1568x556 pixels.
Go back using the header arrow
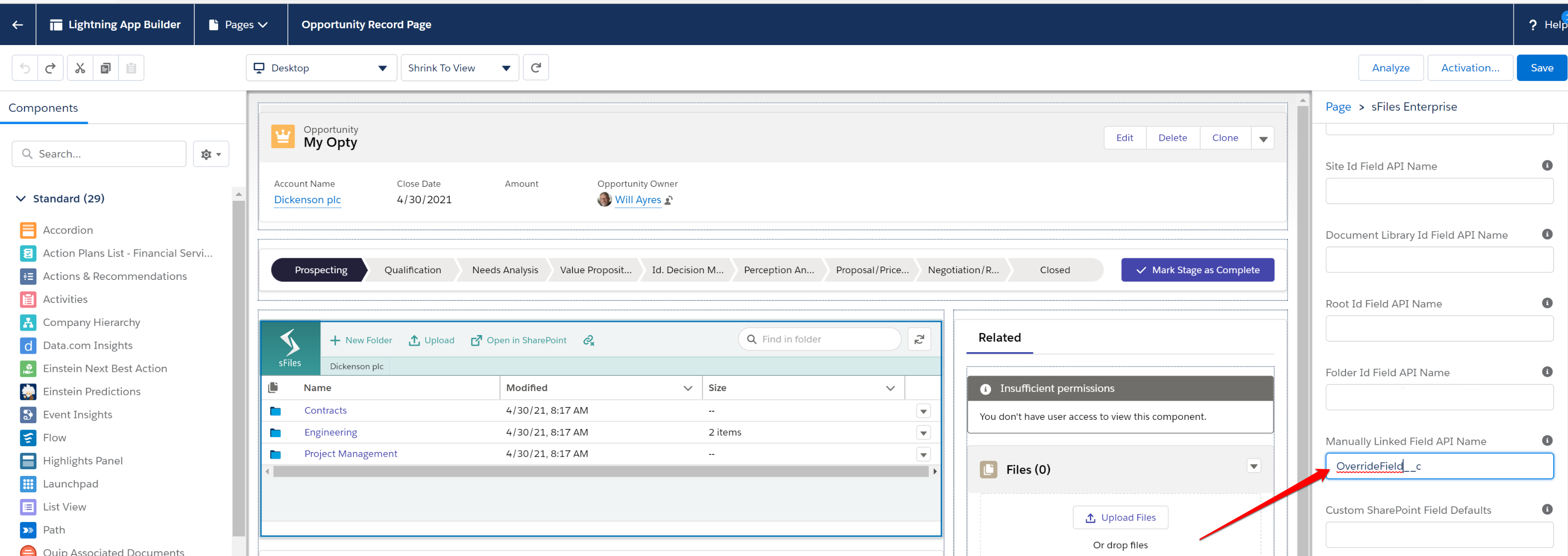click(x=18, y=24)
